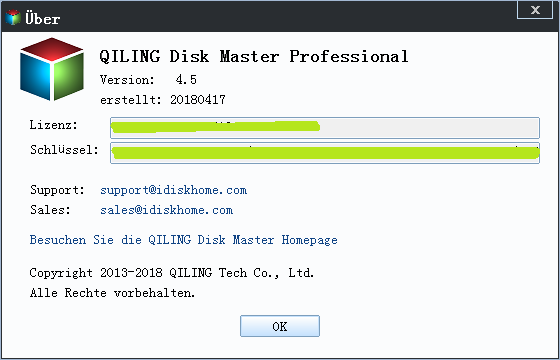Click inside the Schlüssel field
The image size is (560, 360).
click(325, 153)
